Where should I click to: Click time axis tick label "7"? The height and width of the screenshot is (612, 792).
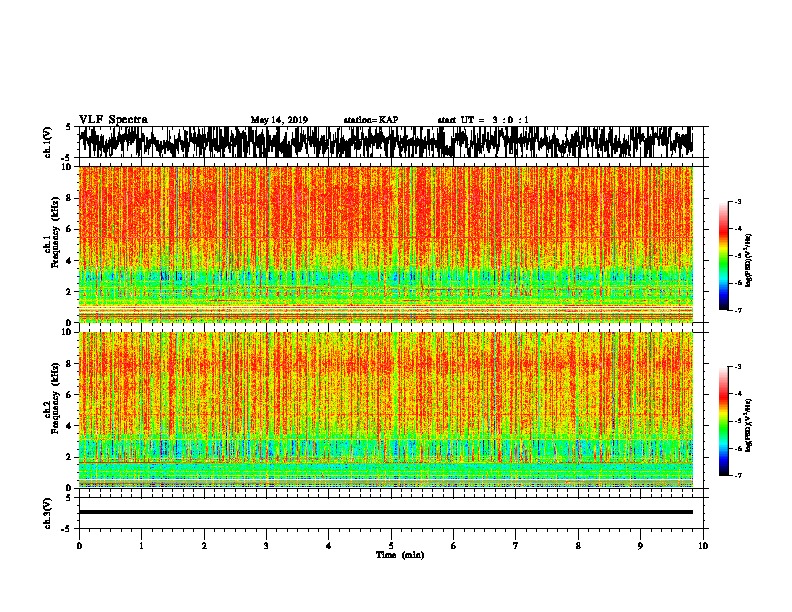[x=516, y=546]
